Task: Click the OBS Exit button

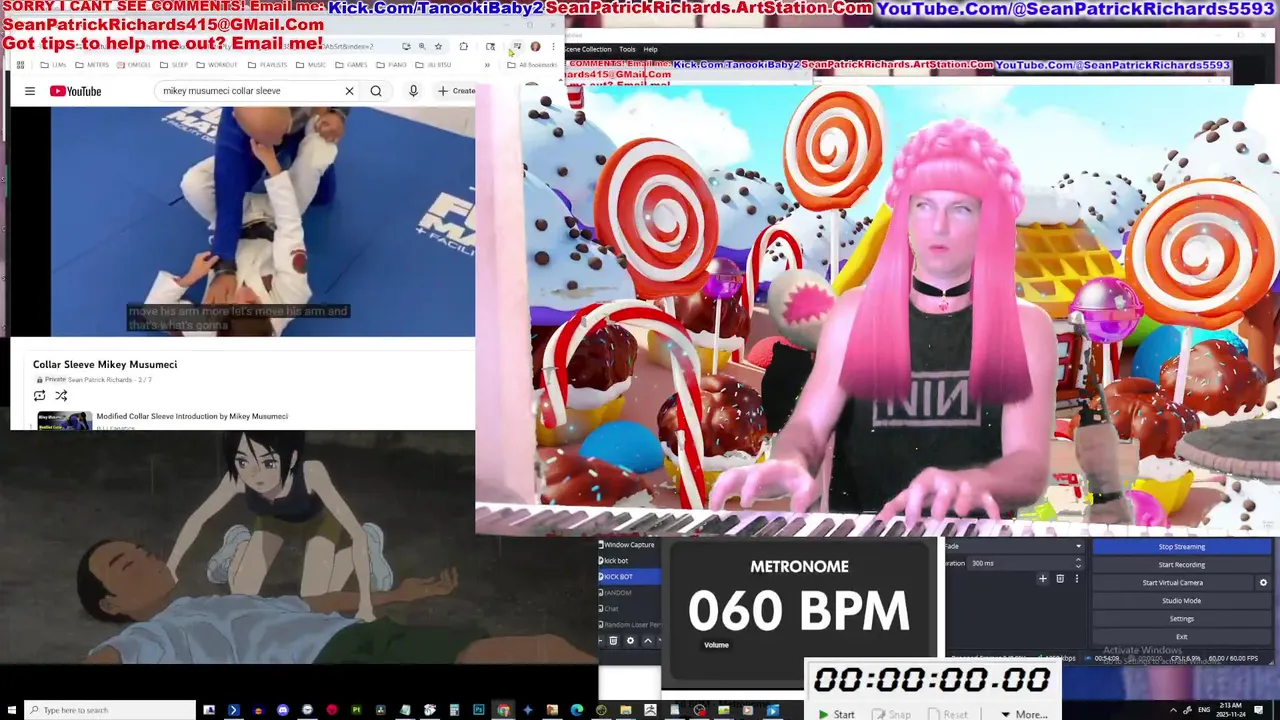Action: coord(1181,637)
